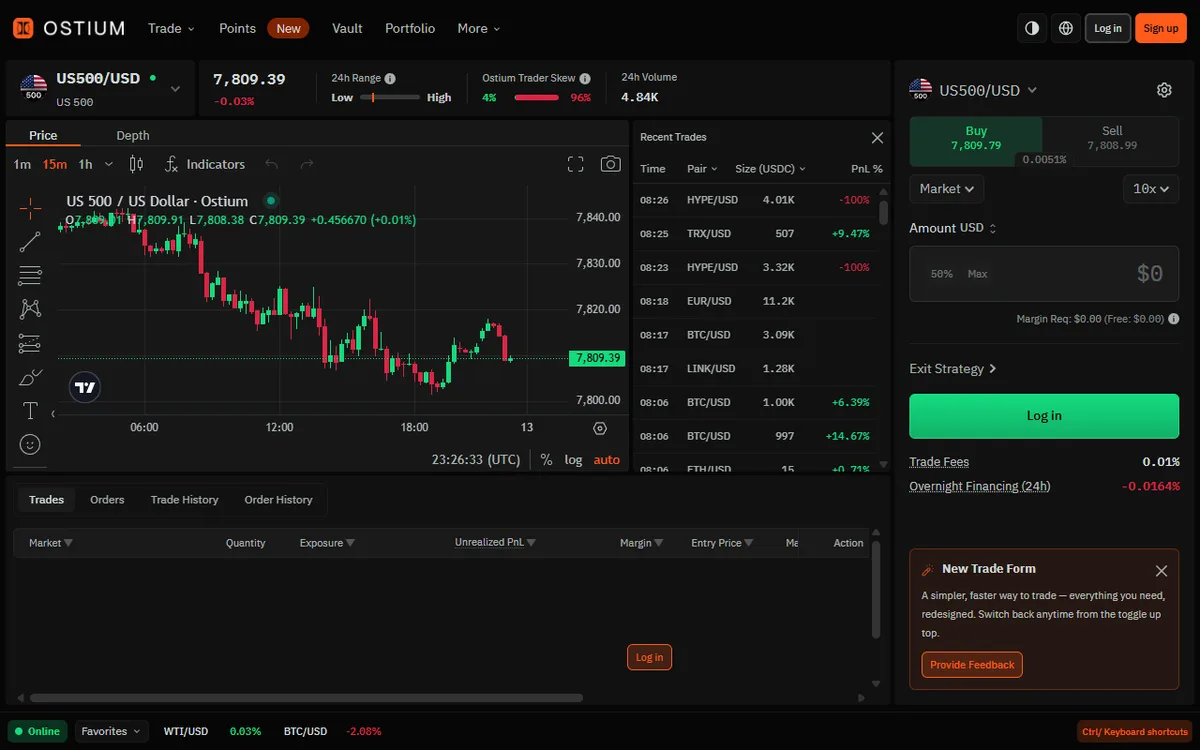This screenshot has width=1200, height=750.
Task: Select the crosshair cursor tool
Action: [30, 208]
